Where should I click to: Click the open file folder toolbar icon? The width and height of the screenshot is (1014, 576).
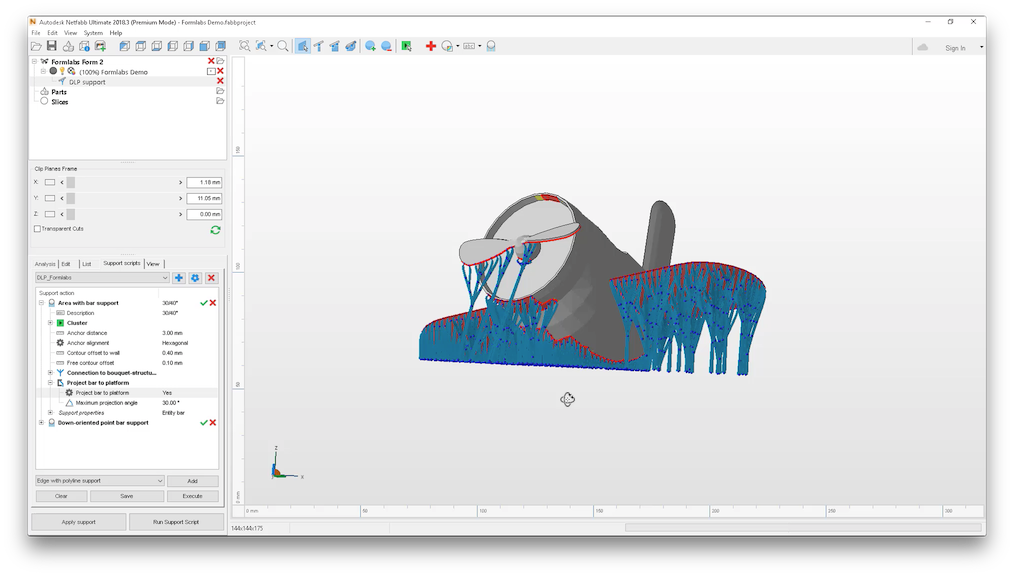point(36,46)
